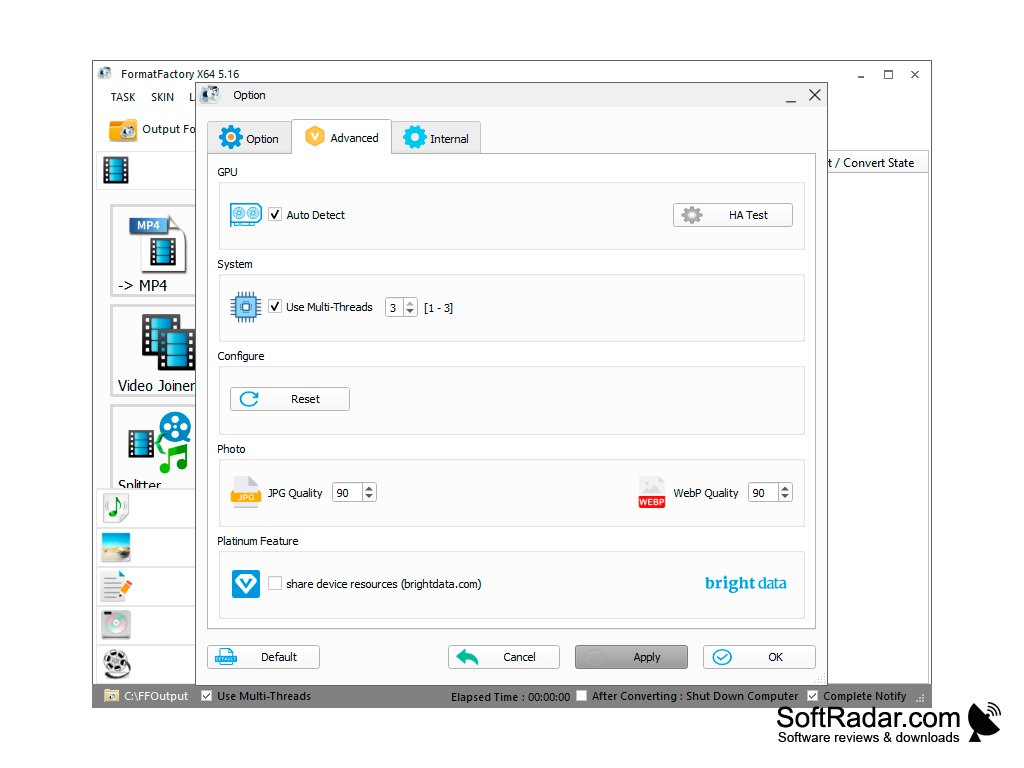Open the SKIN menu
Viewport: 1024px width, 768px height.
point(163,97)
